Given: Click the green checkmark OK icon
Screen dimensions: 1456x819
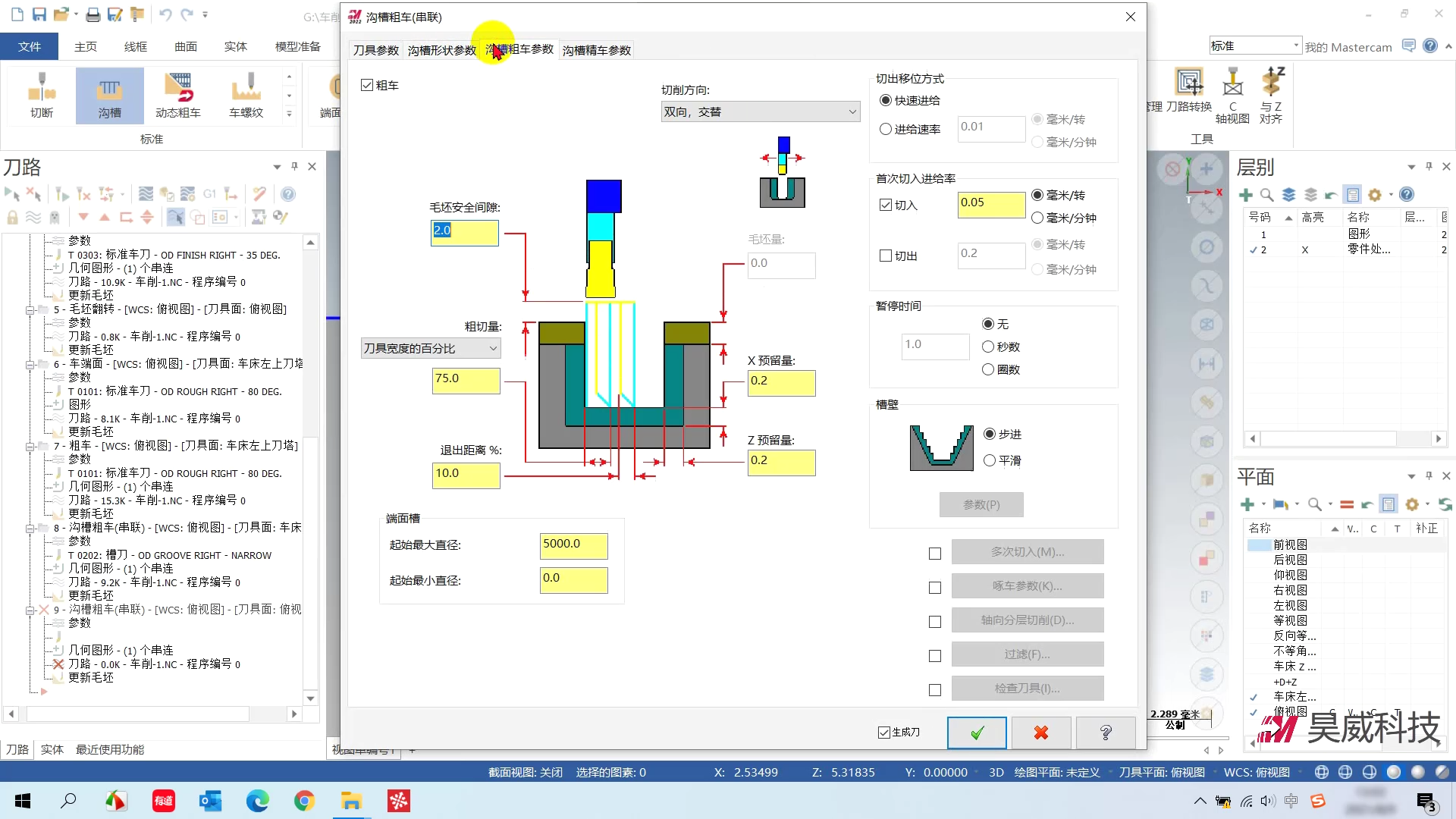Looking at the screenshot, I should click(x=977, y=733).
